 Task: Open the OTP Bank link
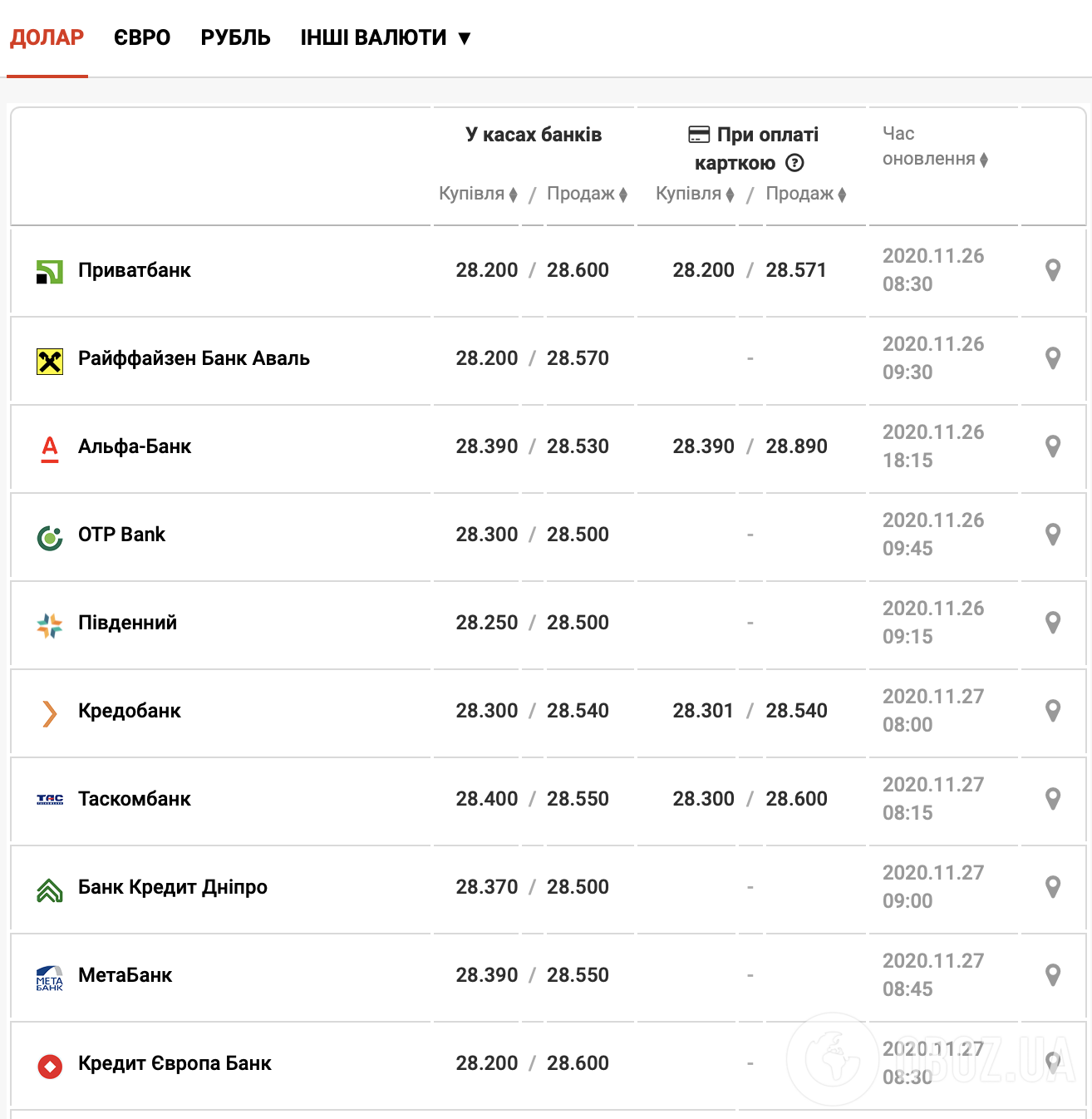122,535
